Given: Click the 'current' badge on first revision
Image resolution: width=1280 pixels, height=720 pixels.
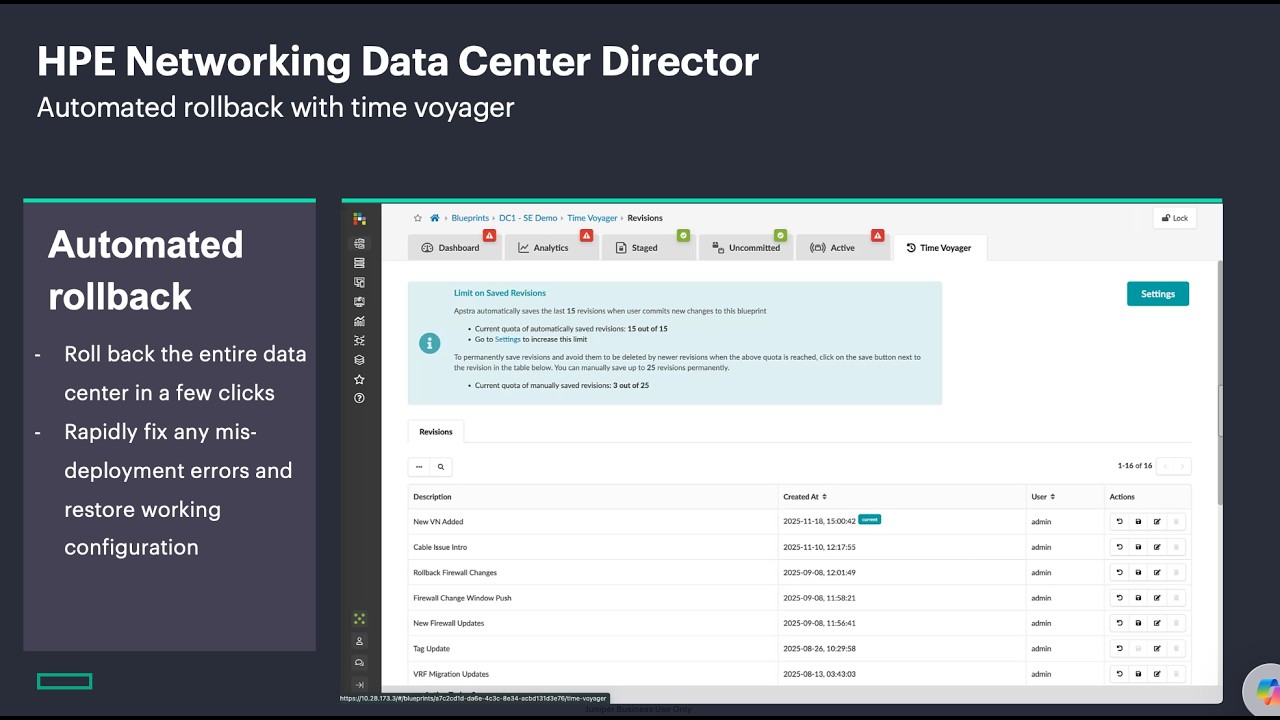Looking at the screenshot, I should (869, 519).
